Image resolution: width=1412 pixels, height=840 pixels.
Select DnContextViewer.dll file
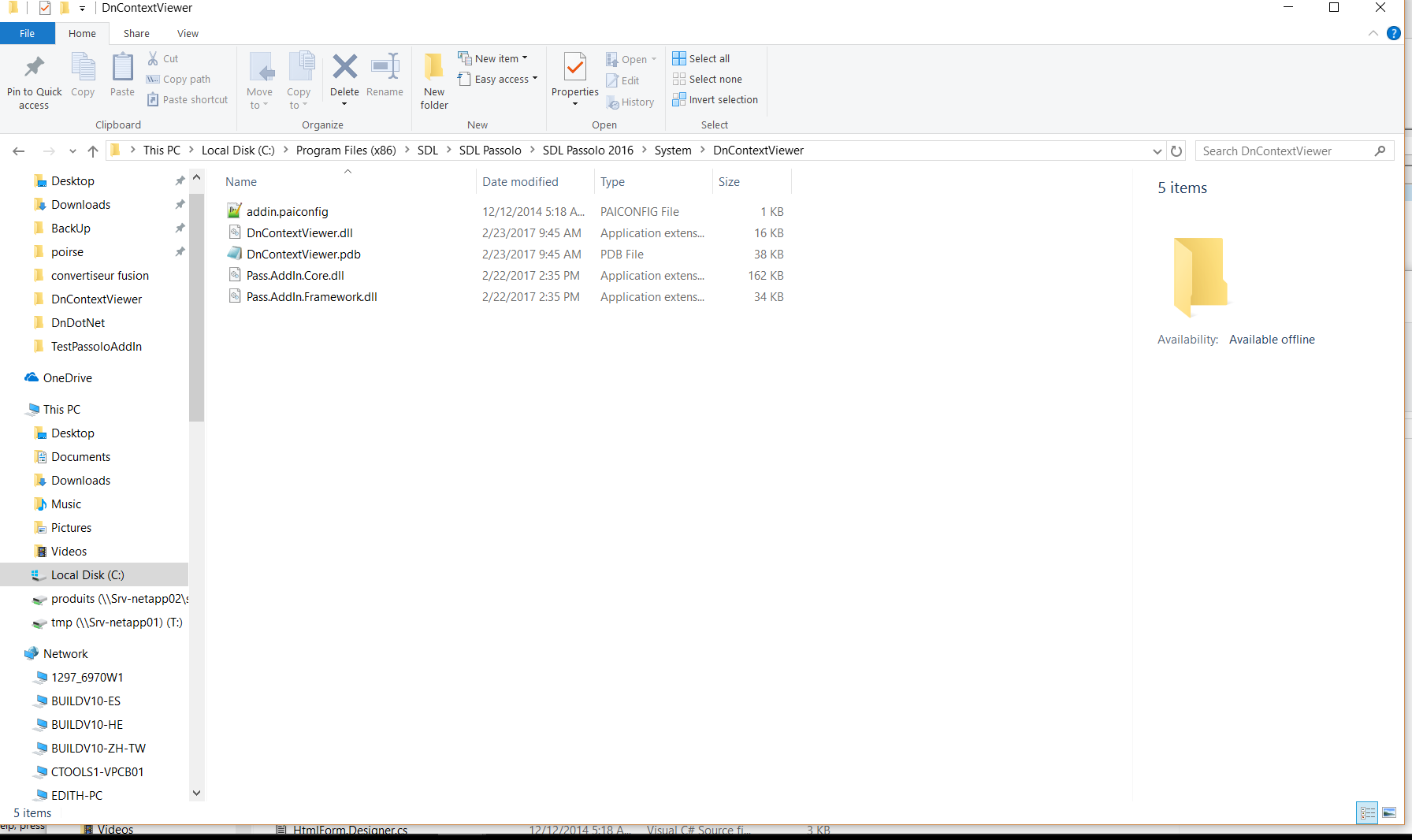pos(299,232)
